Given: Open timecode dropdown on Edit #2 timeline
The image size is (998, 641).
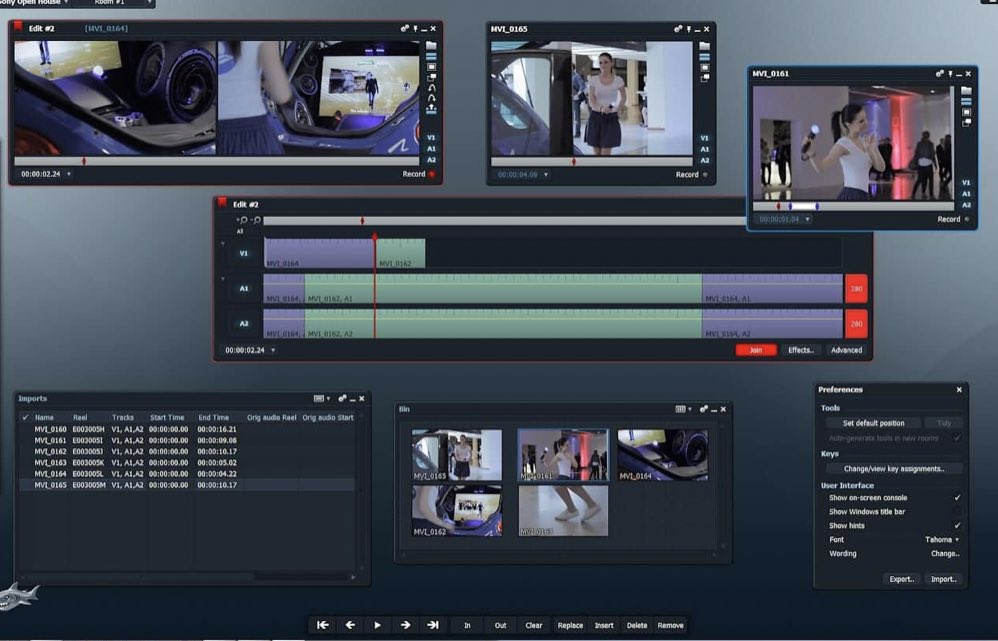Looking at the screenshot, I should pyautogui.click(x=273, y=350).
